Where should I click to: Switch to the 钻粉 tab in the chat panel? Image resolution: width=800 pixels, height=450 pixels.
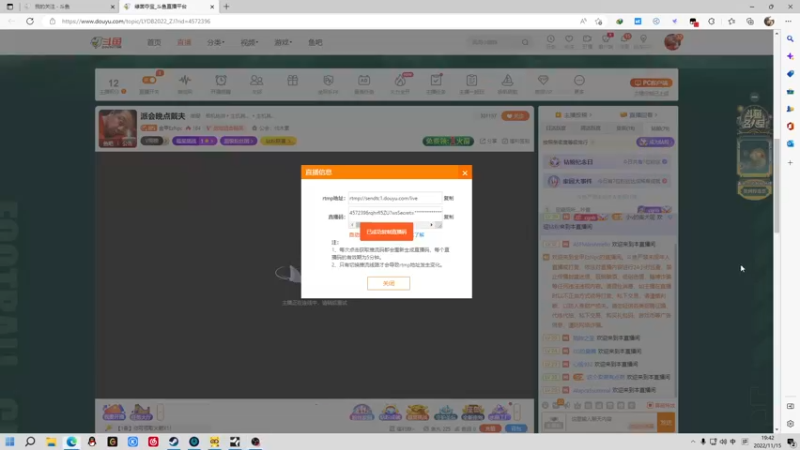click(660, 128)
